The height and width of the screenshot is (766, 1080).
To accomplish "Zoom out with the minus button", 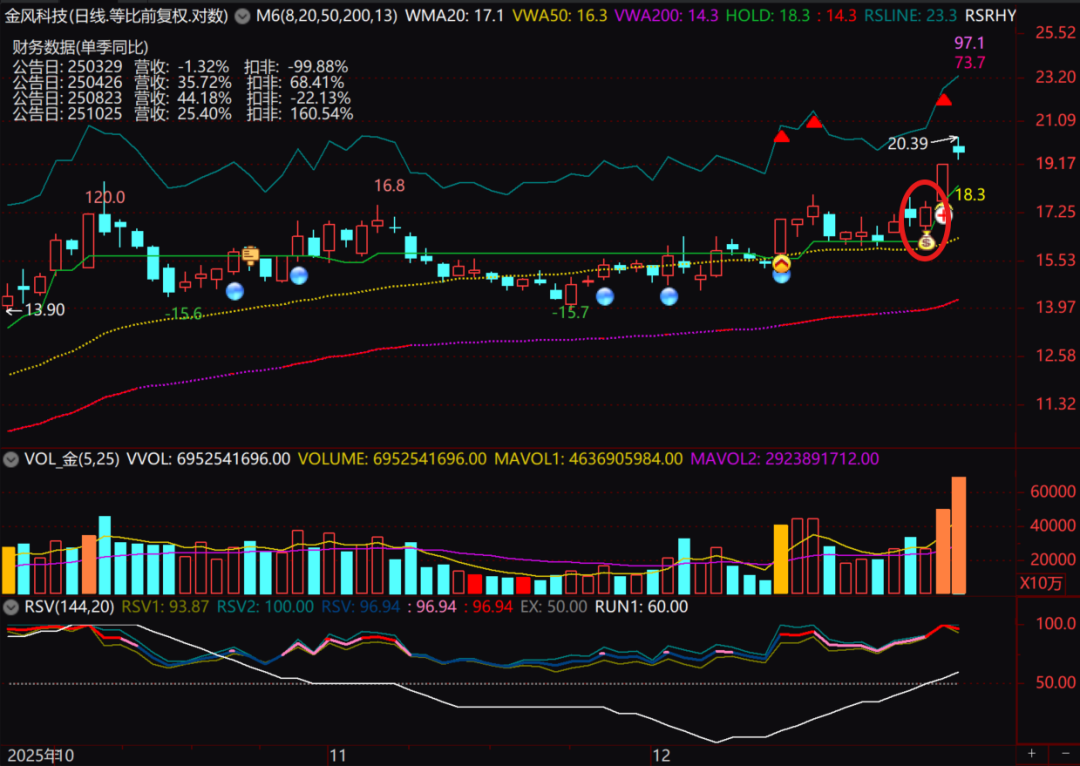I will 1066,754.
